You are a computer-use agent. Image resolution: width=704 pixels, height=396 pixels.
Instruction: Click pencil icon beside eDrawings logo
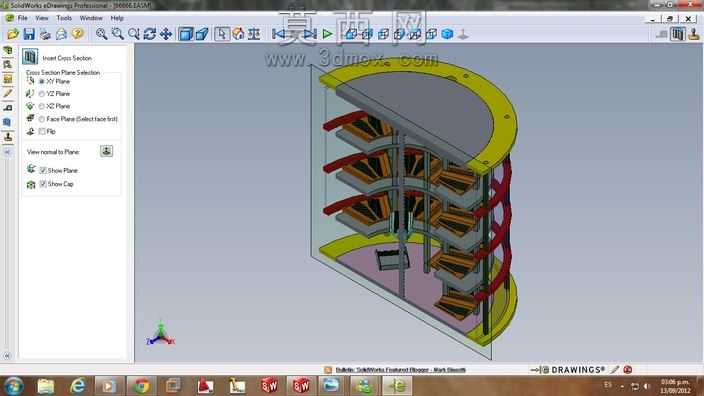click(615, 370)
